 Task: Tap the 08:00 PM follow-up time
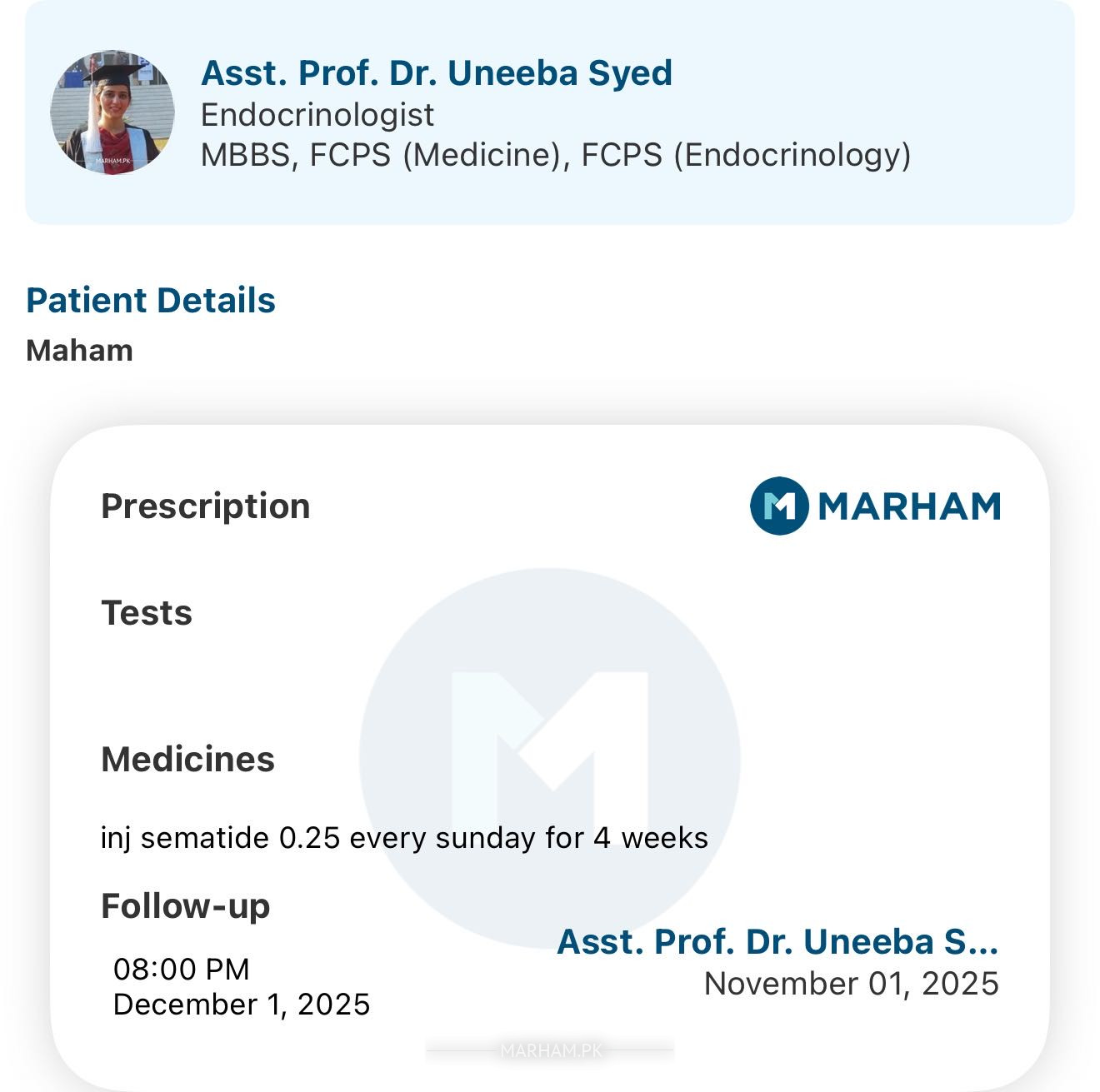pos(182,969)
